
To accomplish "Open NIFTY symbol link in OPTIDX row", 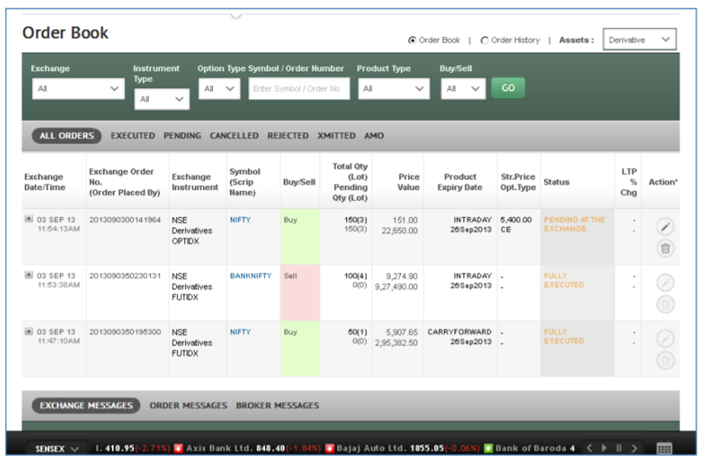I will click(x=240, y=220).
